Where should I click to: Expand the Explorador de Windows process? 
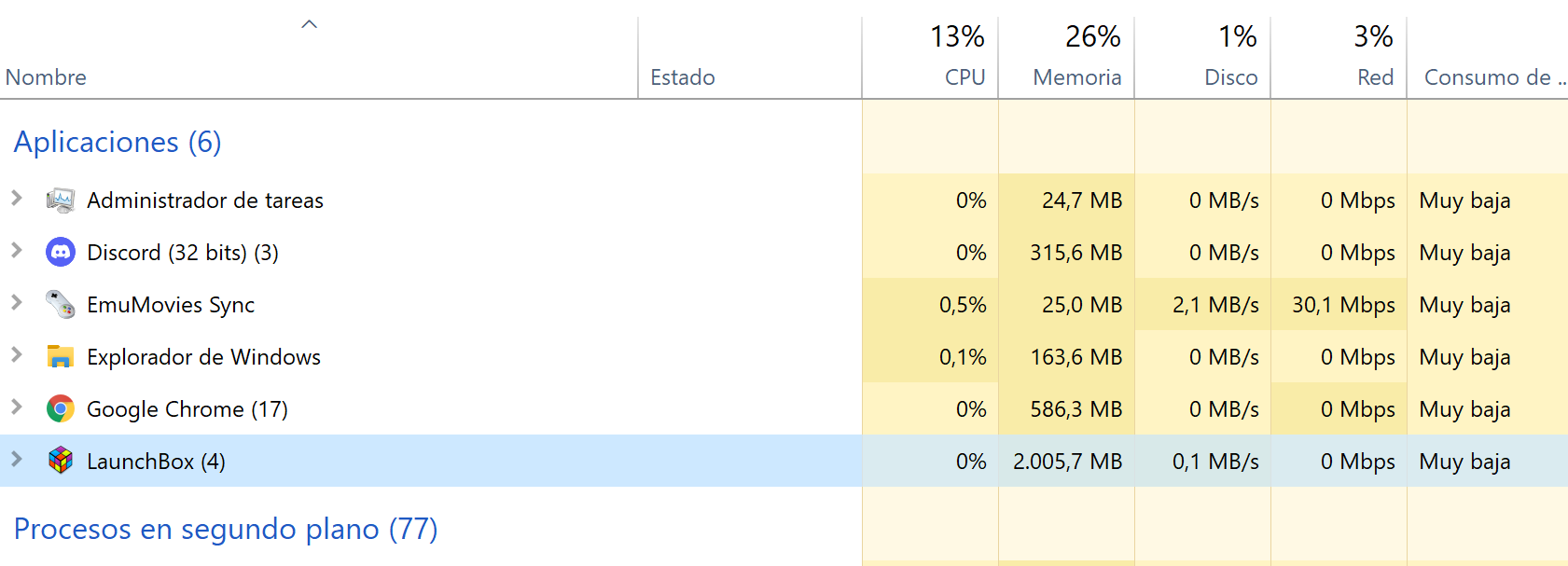point(17,354)
